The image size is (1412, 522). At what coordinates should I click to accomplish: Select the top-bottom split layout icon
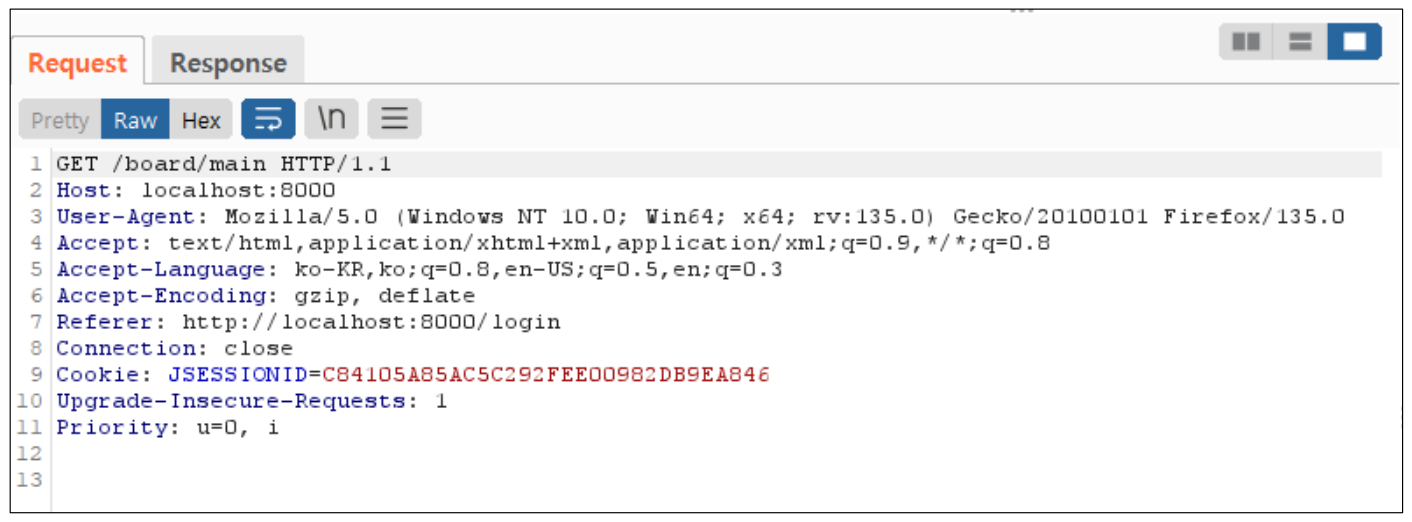[x=1300, y=42]
